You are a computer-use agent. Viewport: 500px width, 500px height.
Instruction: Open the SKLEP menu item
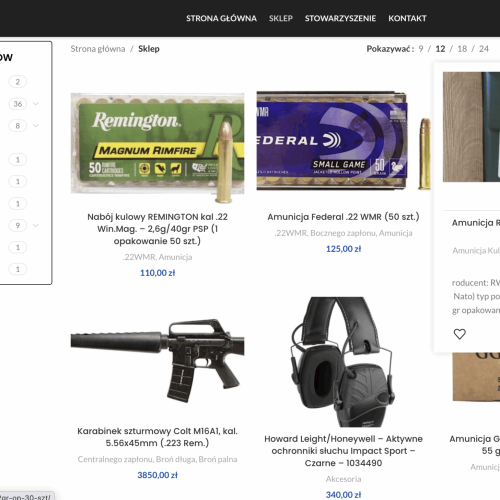pos(281,18)
